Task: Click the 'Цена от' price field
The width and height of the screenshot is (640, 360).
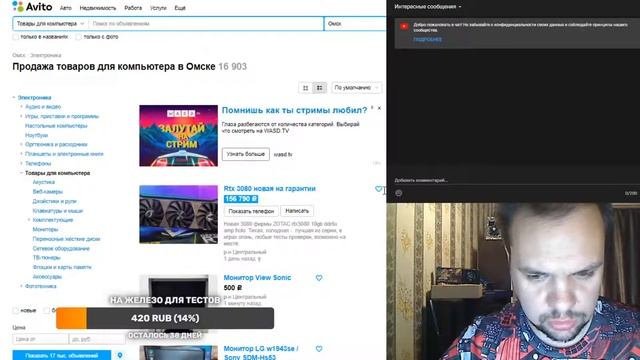Action: click(x=40, y=339)
